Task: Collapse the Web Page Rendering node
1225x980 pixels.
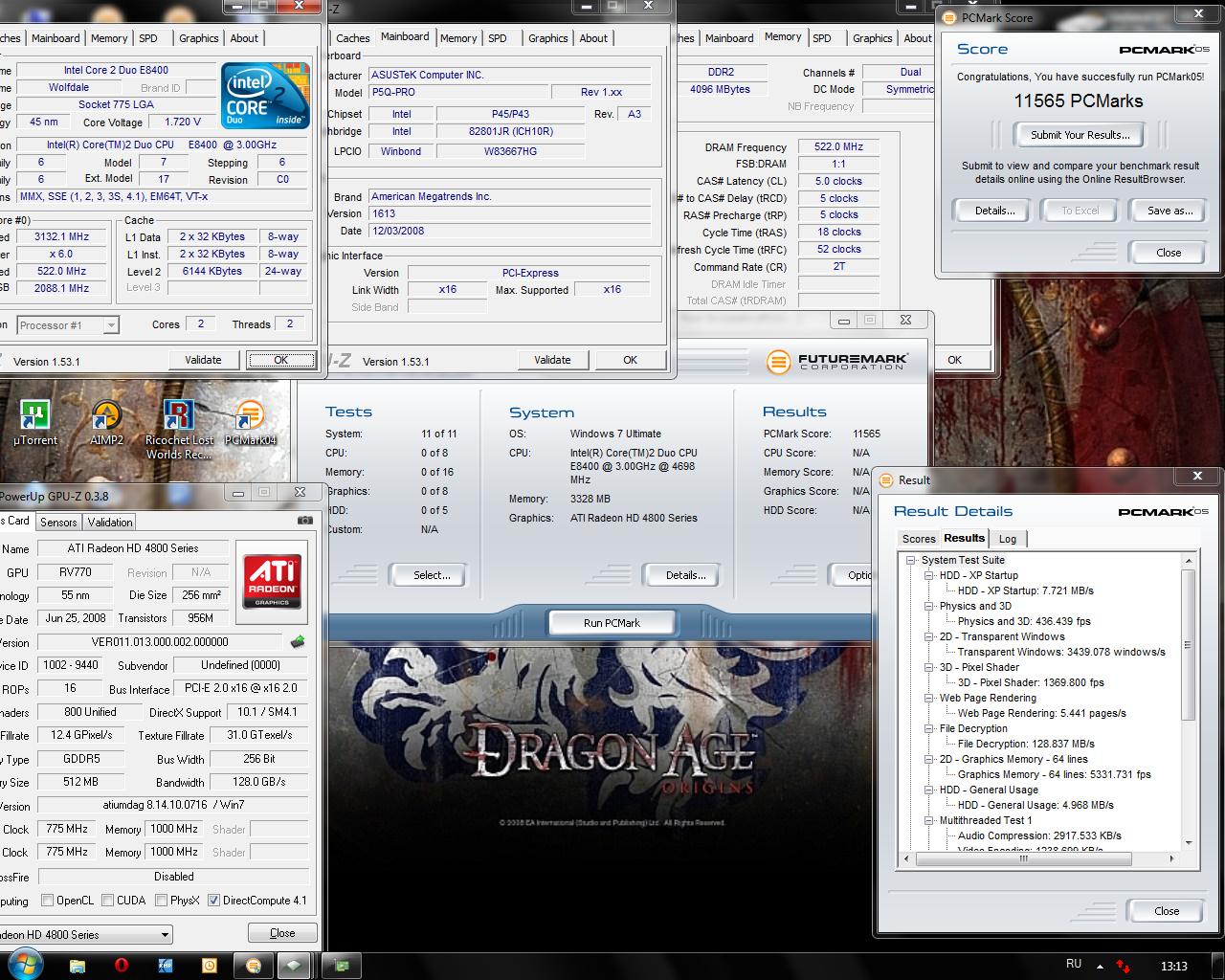Action: point(929,699)
